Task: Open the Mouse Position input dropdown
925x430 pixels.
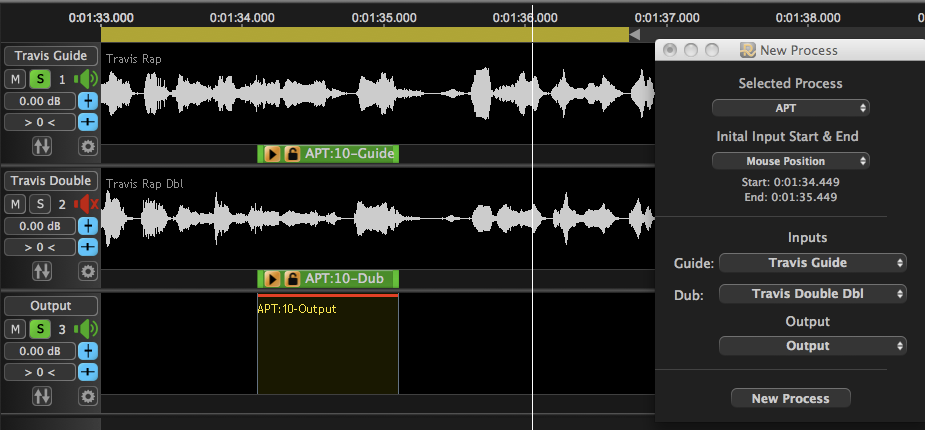Action: pos(791,161)
